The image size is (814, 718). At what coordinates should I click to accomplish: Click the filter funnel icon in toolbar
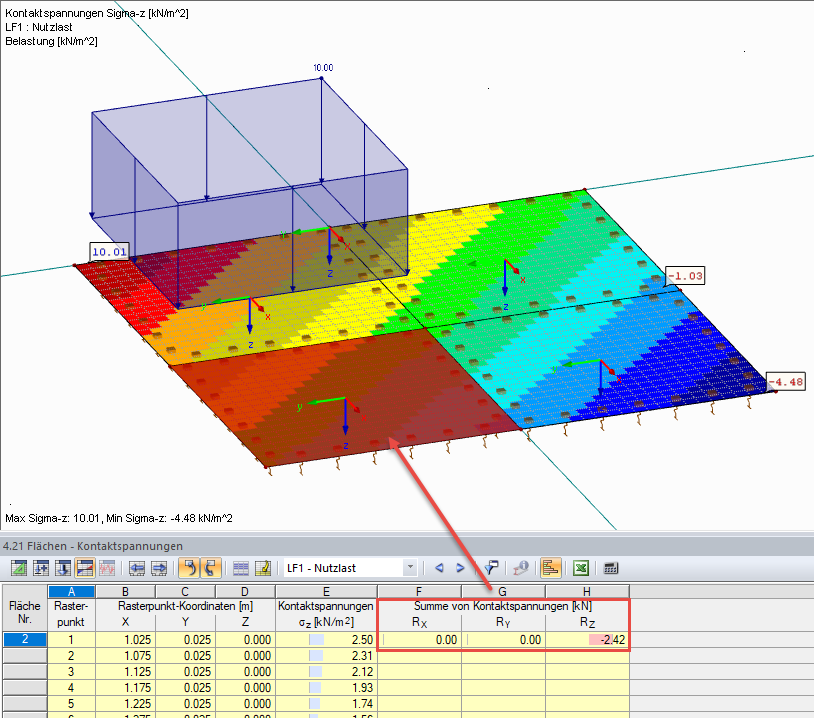point(491,568)
